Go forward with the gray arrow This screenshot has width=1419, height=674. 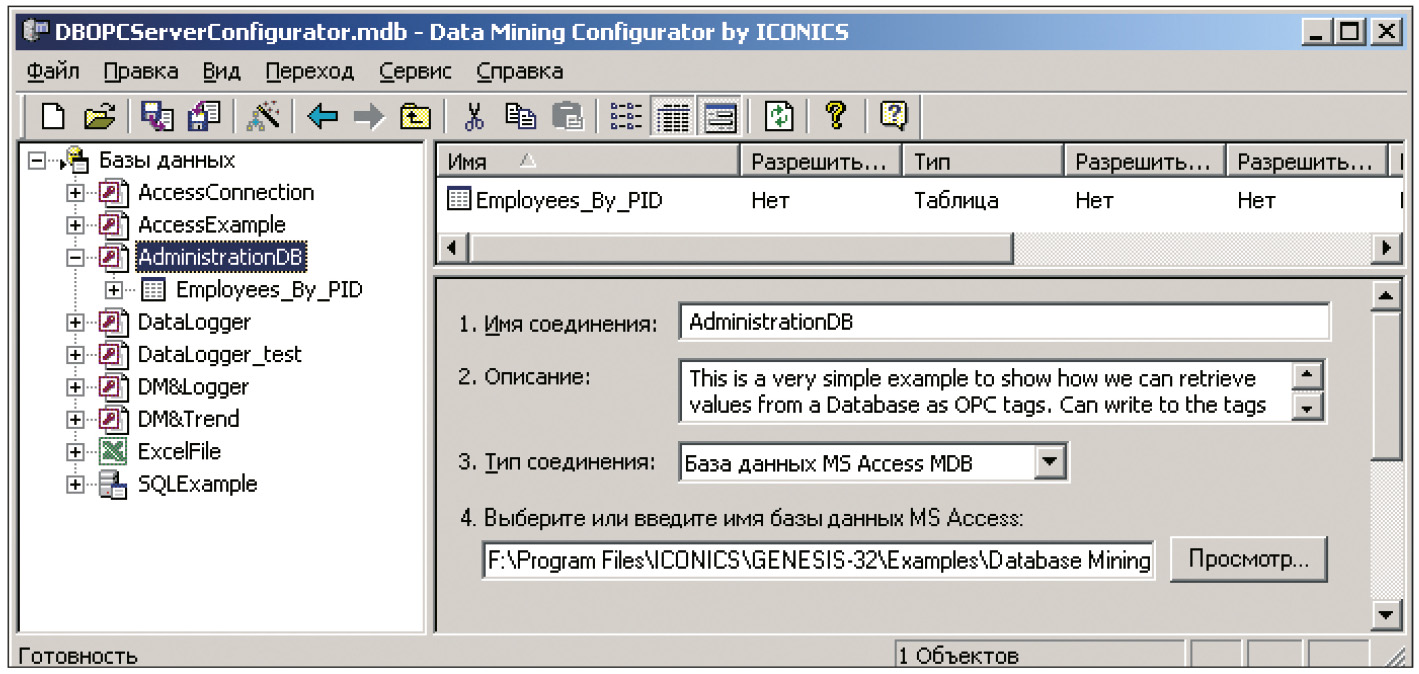click(x=368, y=117)
